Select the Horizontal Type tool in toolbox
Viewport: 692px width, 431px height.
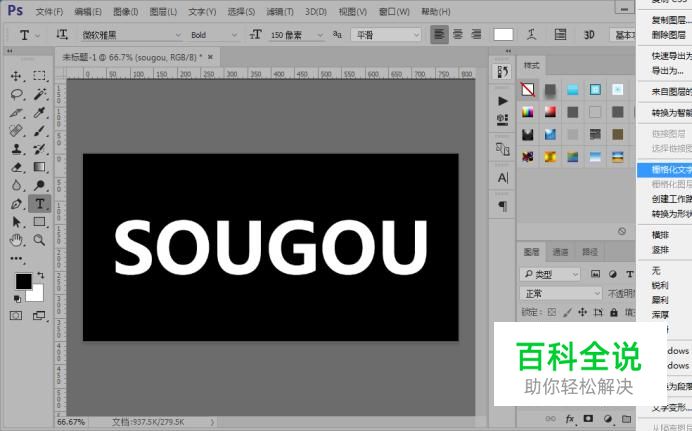point(39,204)
